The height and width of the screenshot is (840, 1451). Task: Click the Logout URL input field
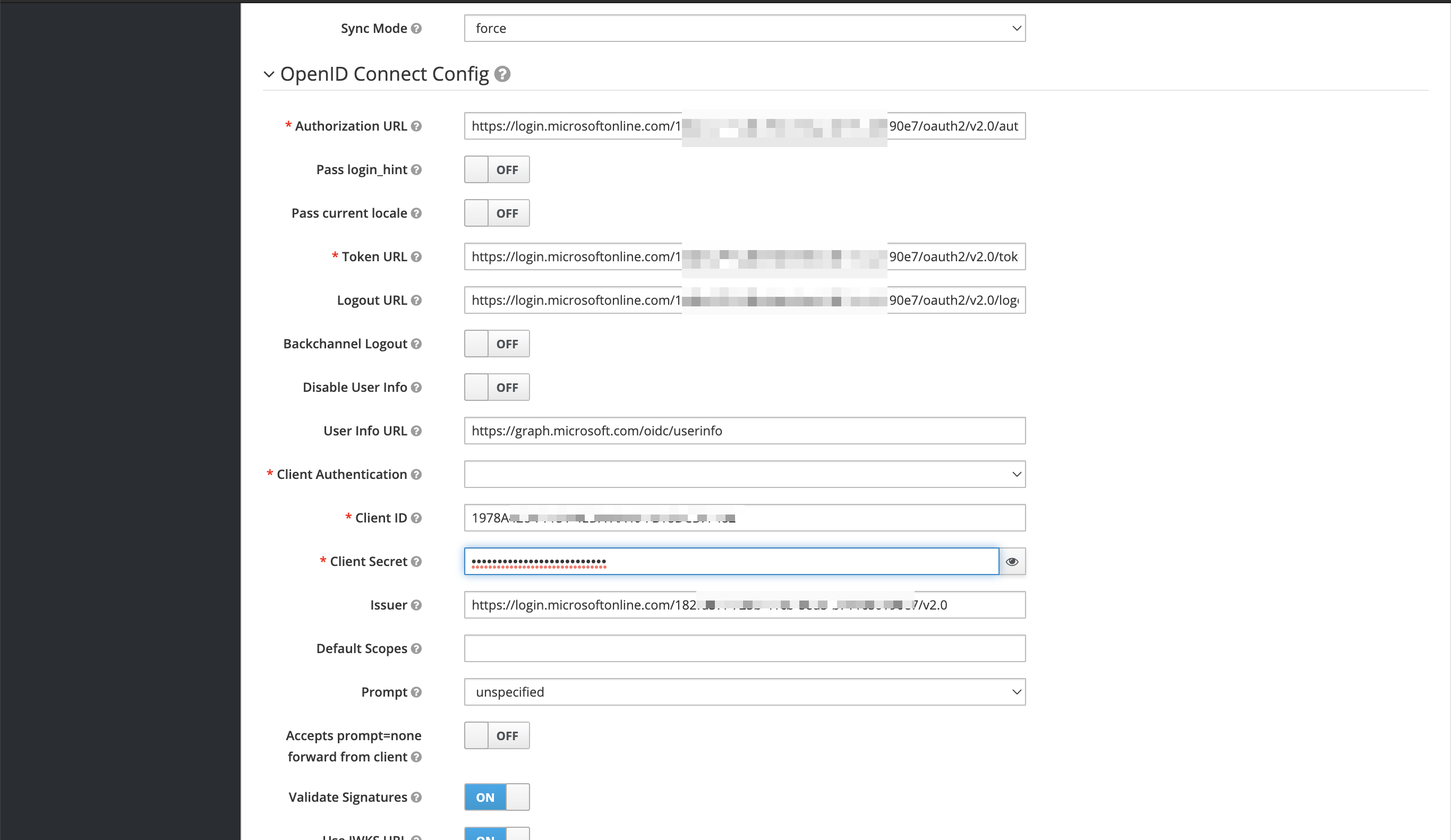pos(745,301)
